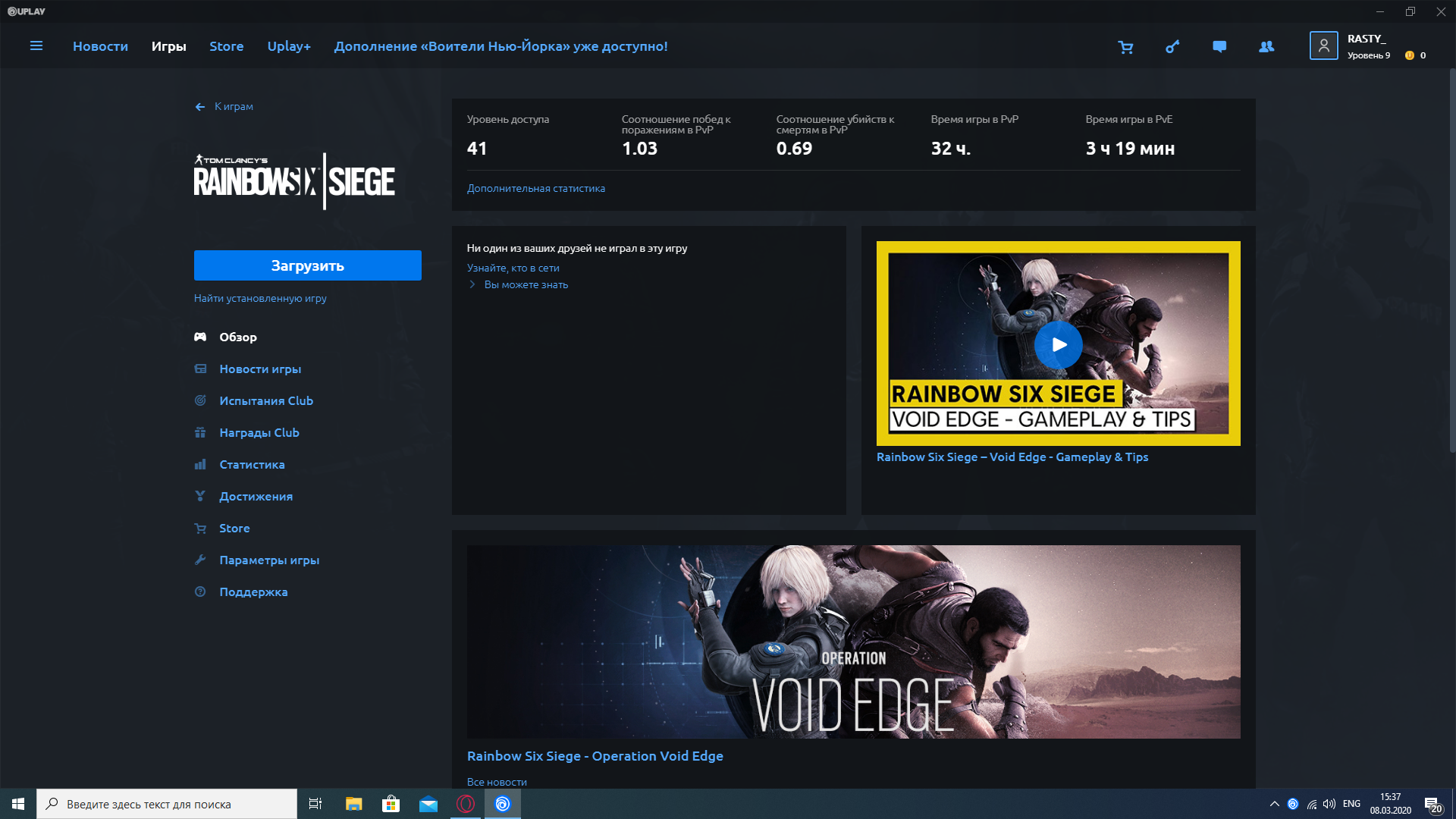Click 'Найти установленную игру' link

click(260, 298)
